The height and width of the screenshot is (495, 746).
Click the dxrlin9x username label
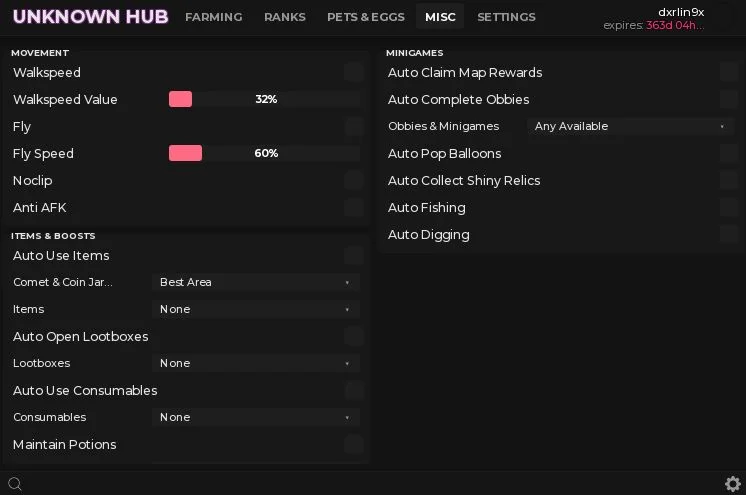[x=681, y=12]
